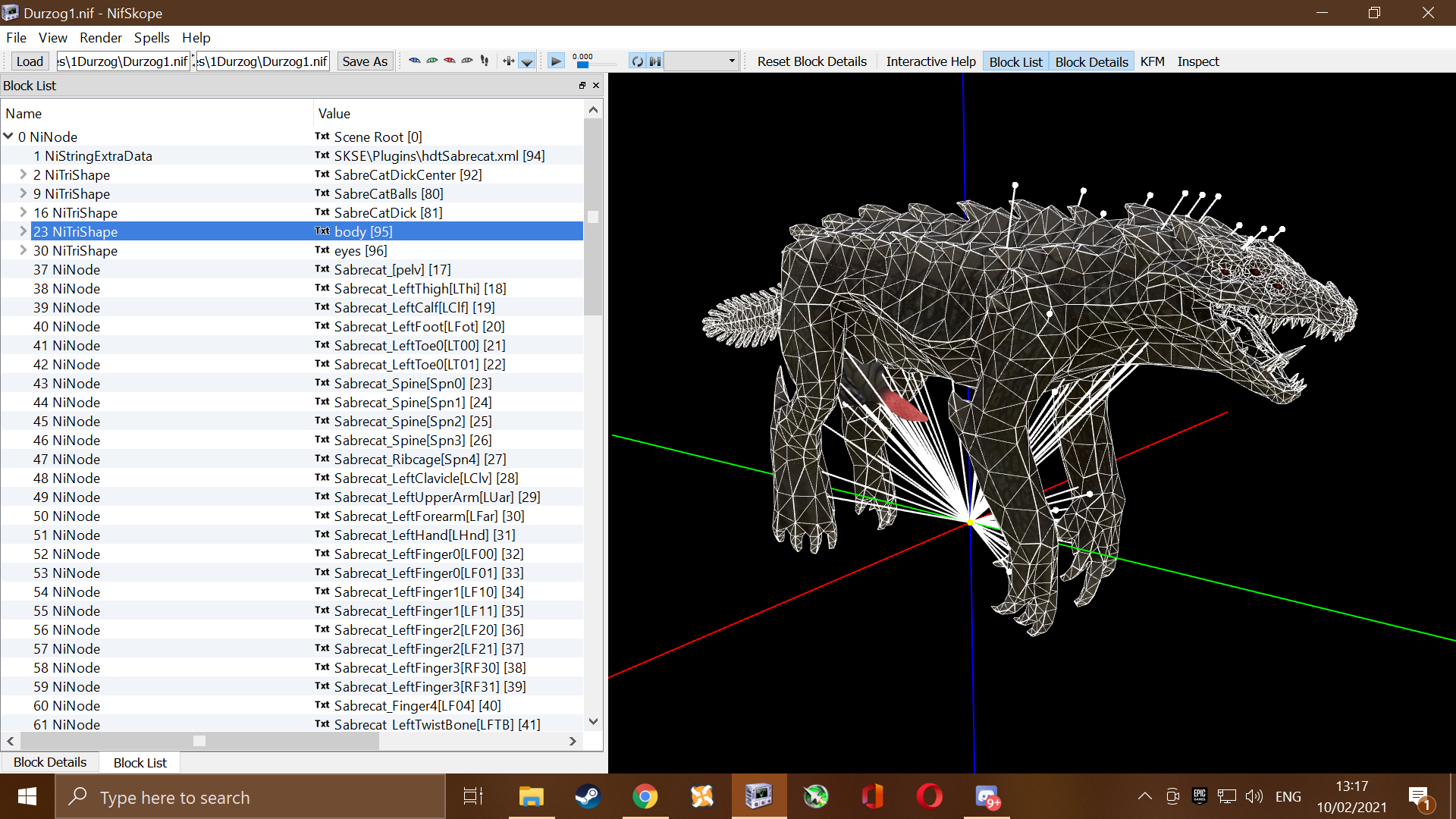
Task: Switch to the Block Details bottom tab
Action: click(50, 762)
